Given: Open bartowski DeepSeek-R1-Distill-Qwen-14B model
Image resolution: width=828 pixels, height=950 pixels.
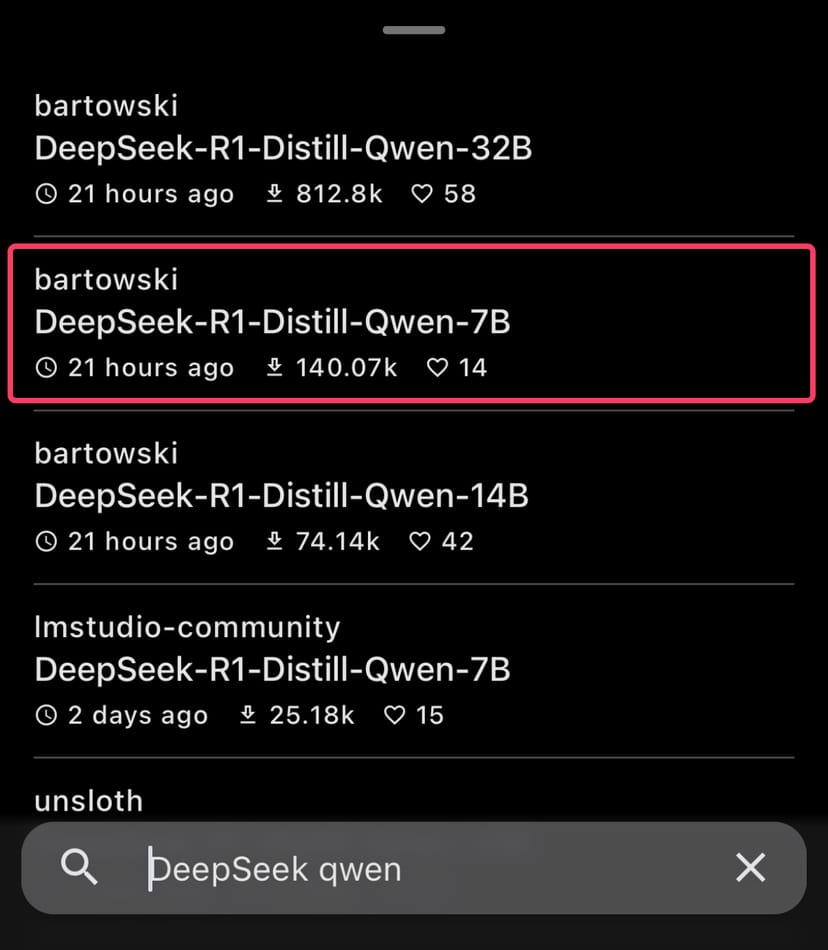Looking at the screenshot, I should [x=281, y=495].
